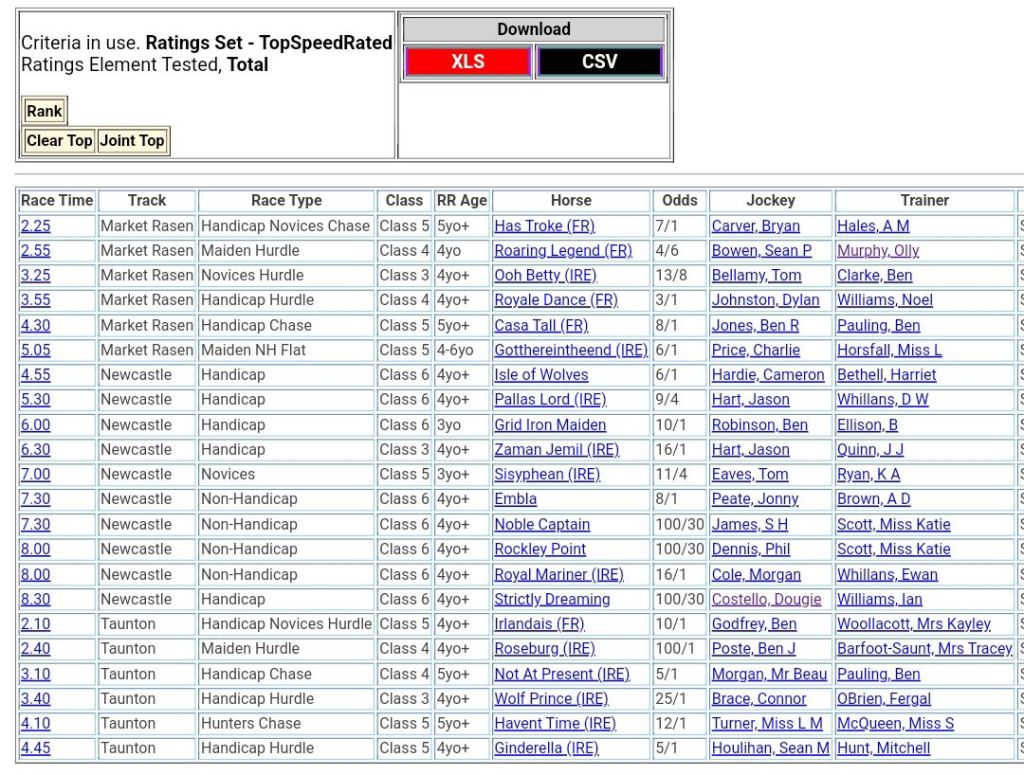The height and width of the screenshot is (775, 1024).
Task: Open trainer Murphy, Olly page
Action: pyautogui.click(x=877, y=251)
